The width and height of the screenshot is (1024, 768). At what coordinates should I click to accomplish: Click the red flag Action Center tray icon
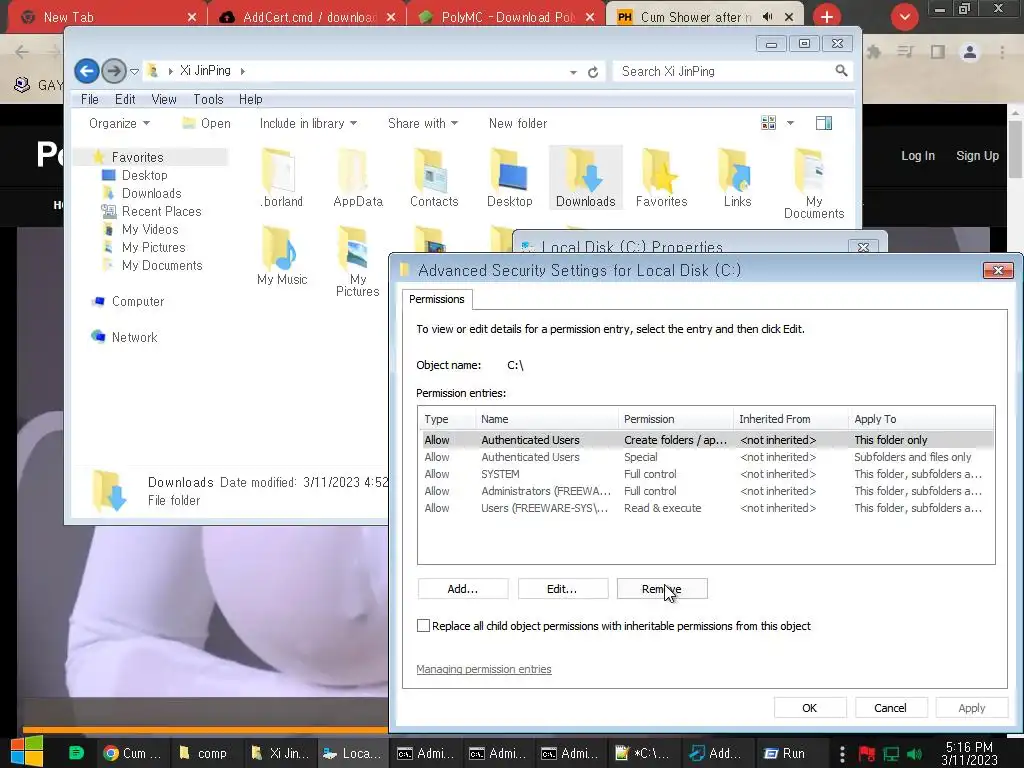coord(867,754)
